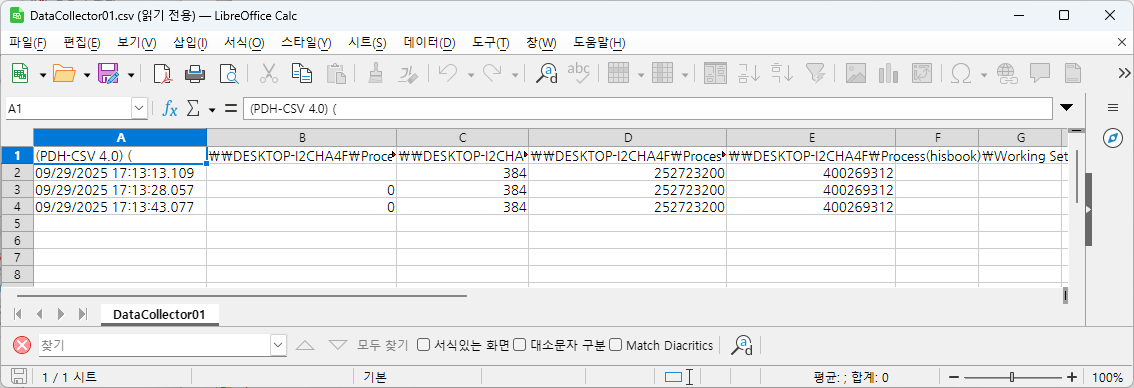The width and height of the screenshot is (1134, 388).
Task: Click the Clear Direct Formatting icon
Action: [409, 73]
